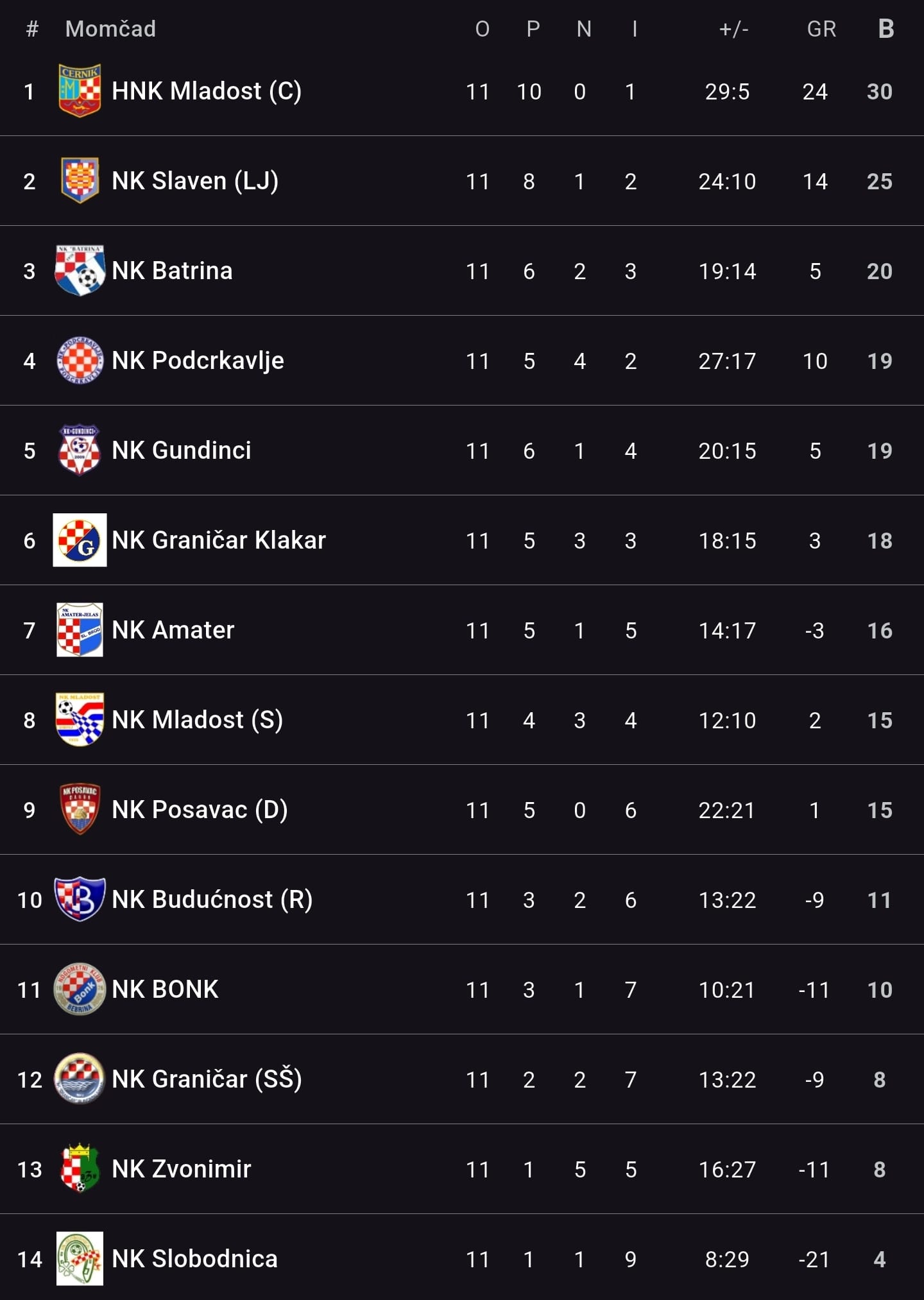Tap the NK BONK round logo

click(x=80, y=989)
